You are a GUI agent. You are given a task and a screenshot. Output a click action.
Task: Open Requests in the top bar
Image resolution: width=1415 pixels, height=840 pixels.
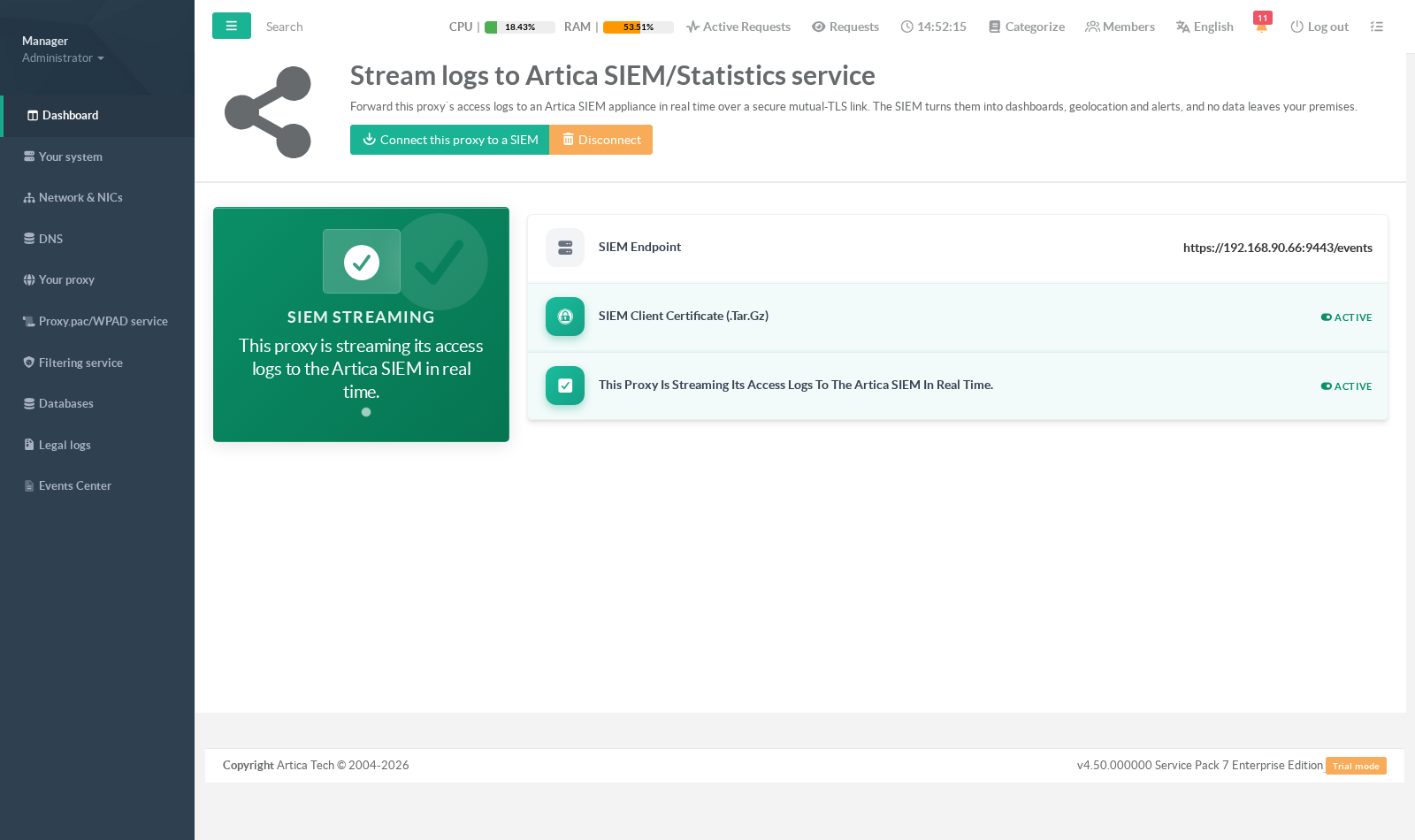point(845,27)
